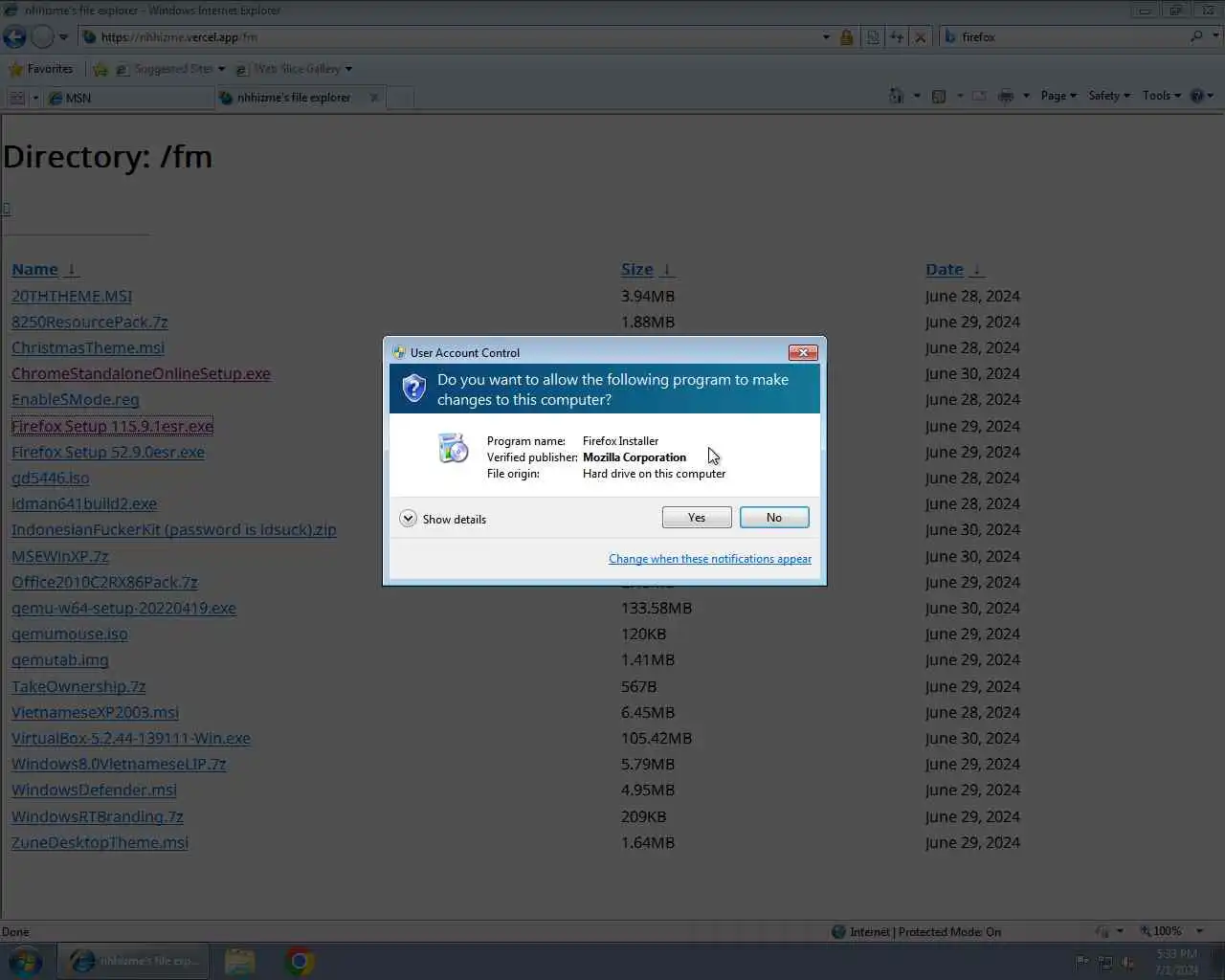Viewport: 1225px width, 980px height.
Task: Click the Help question mark icon
Action: tap(1196, 96)
